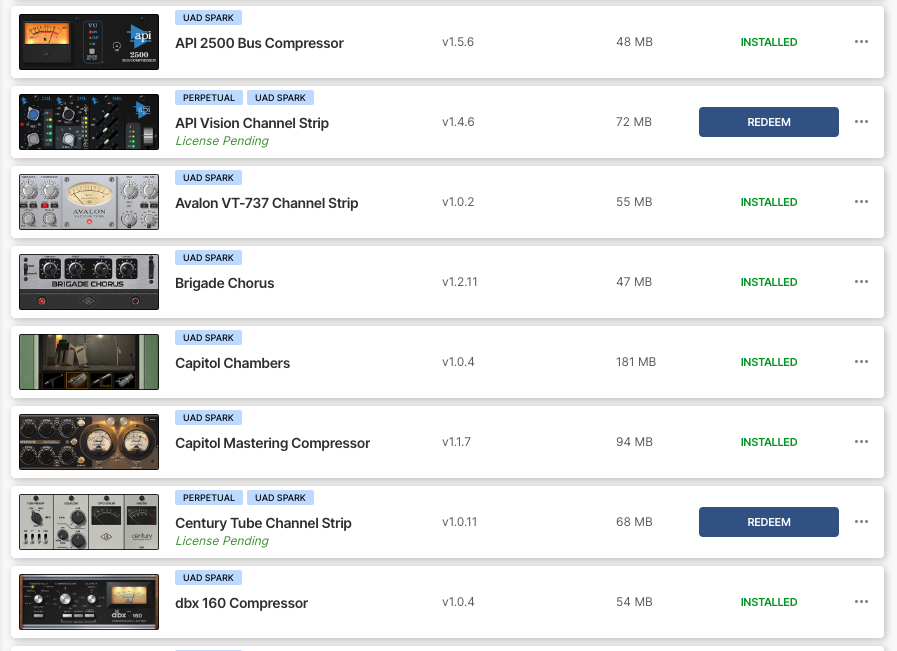The width and height of the screenshot is (897, 651).
Task: Click the Brigade Chorus plugin thumbnail
Action: point(89,282)
